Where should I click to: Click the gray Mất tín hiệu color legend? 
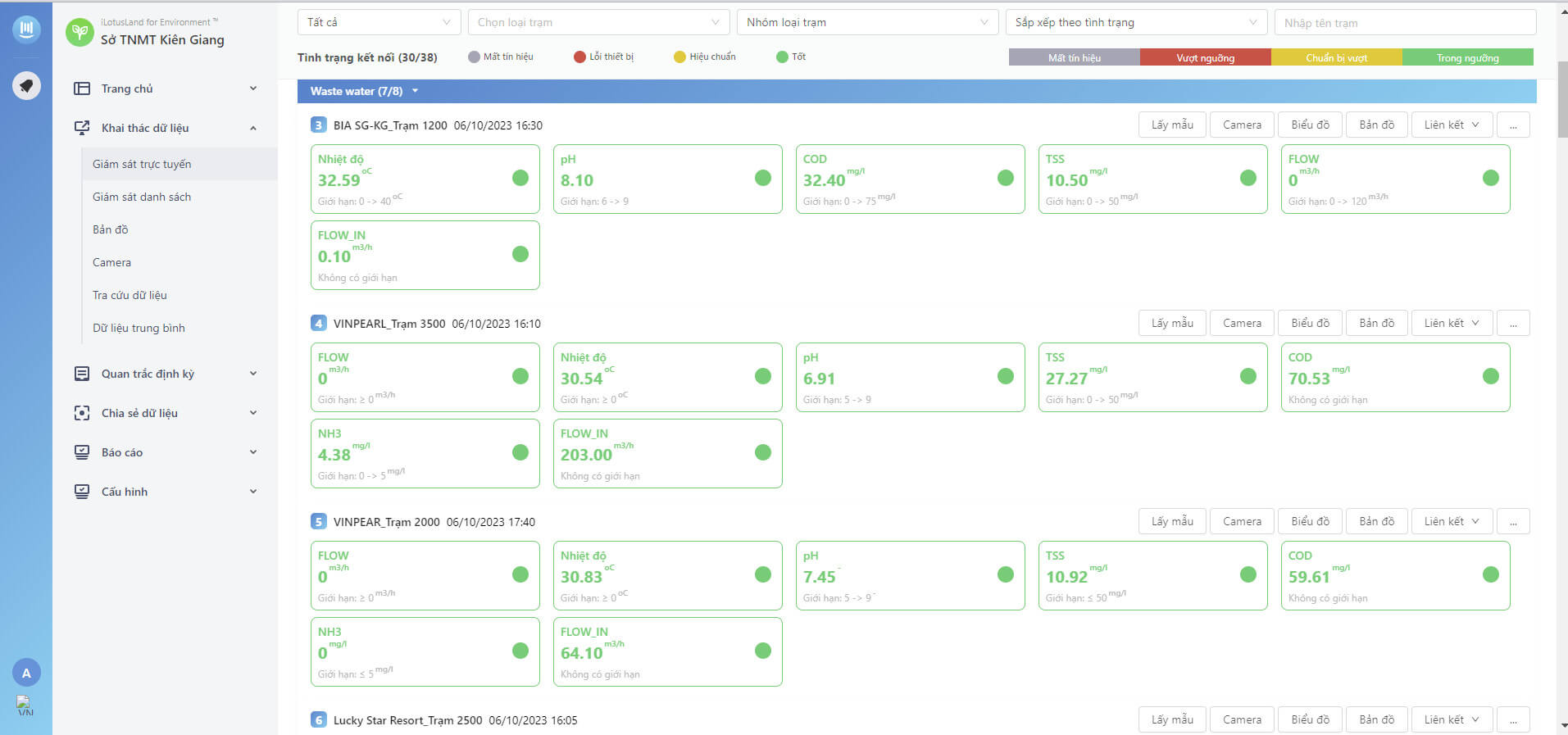coord(1074,57)
